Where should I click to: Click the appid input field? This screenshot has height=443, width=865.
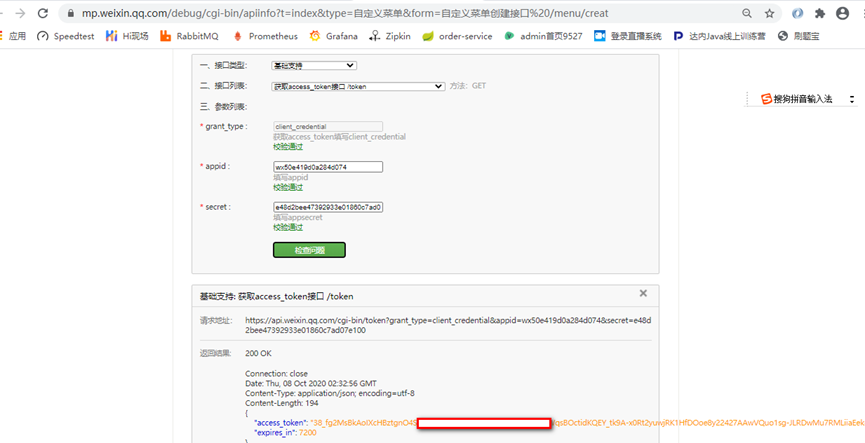click(x=328, y=167)
